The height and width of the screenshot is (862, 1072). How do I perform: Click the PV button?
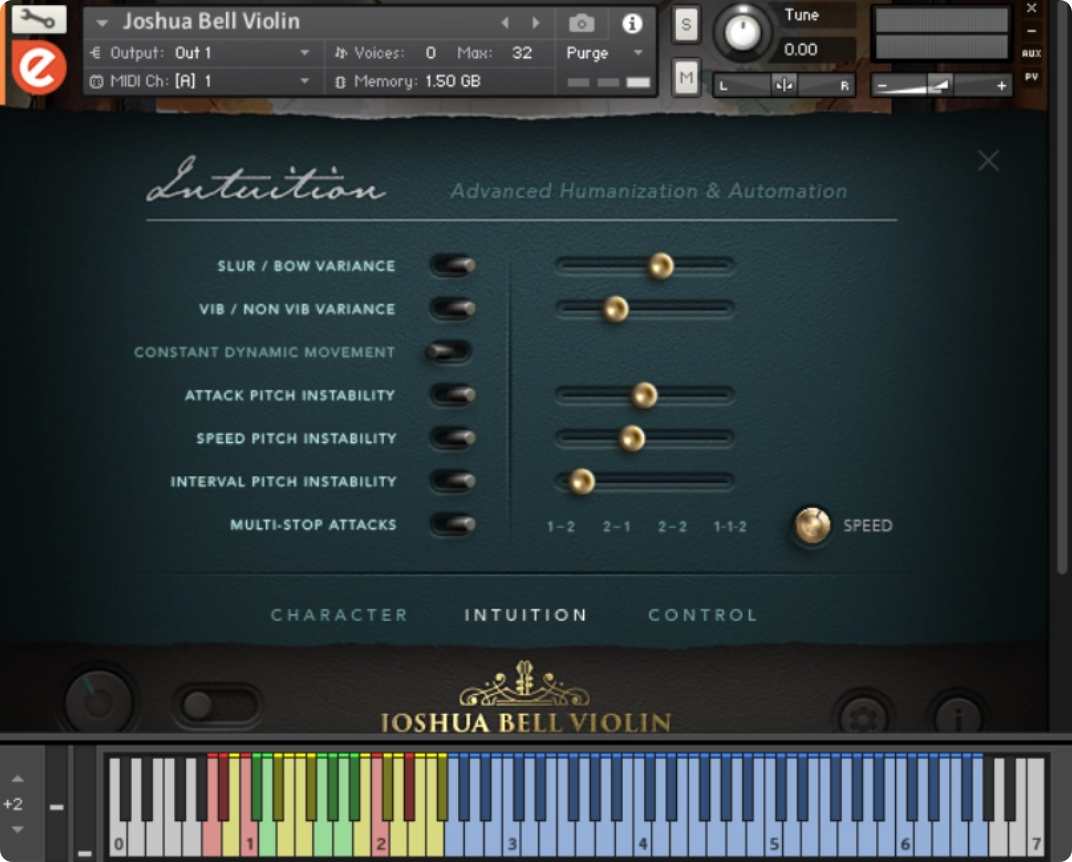(x=1032, y=77)
